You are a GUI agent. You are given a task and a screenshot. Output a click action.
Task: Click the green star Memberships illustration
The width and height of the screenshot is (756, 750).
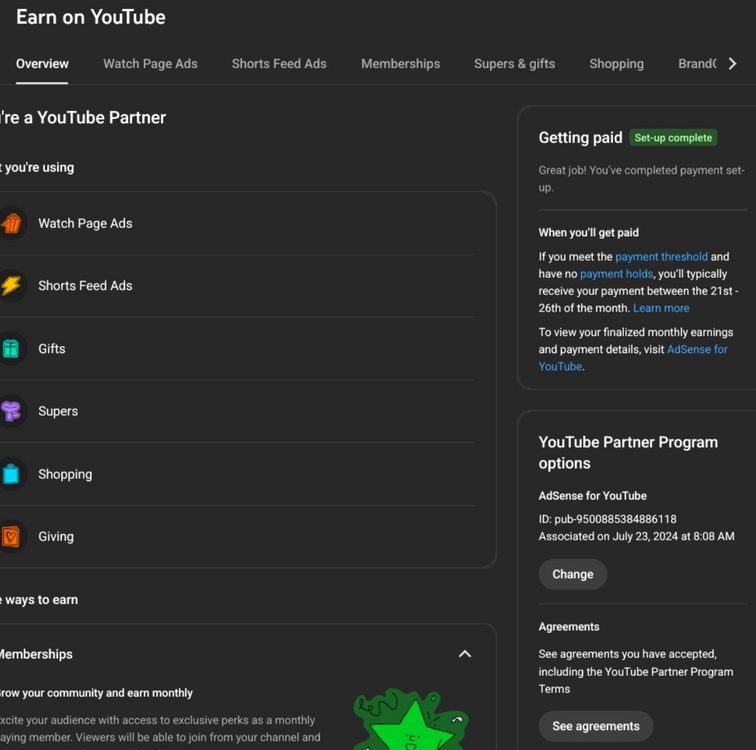tap(410, 722)
